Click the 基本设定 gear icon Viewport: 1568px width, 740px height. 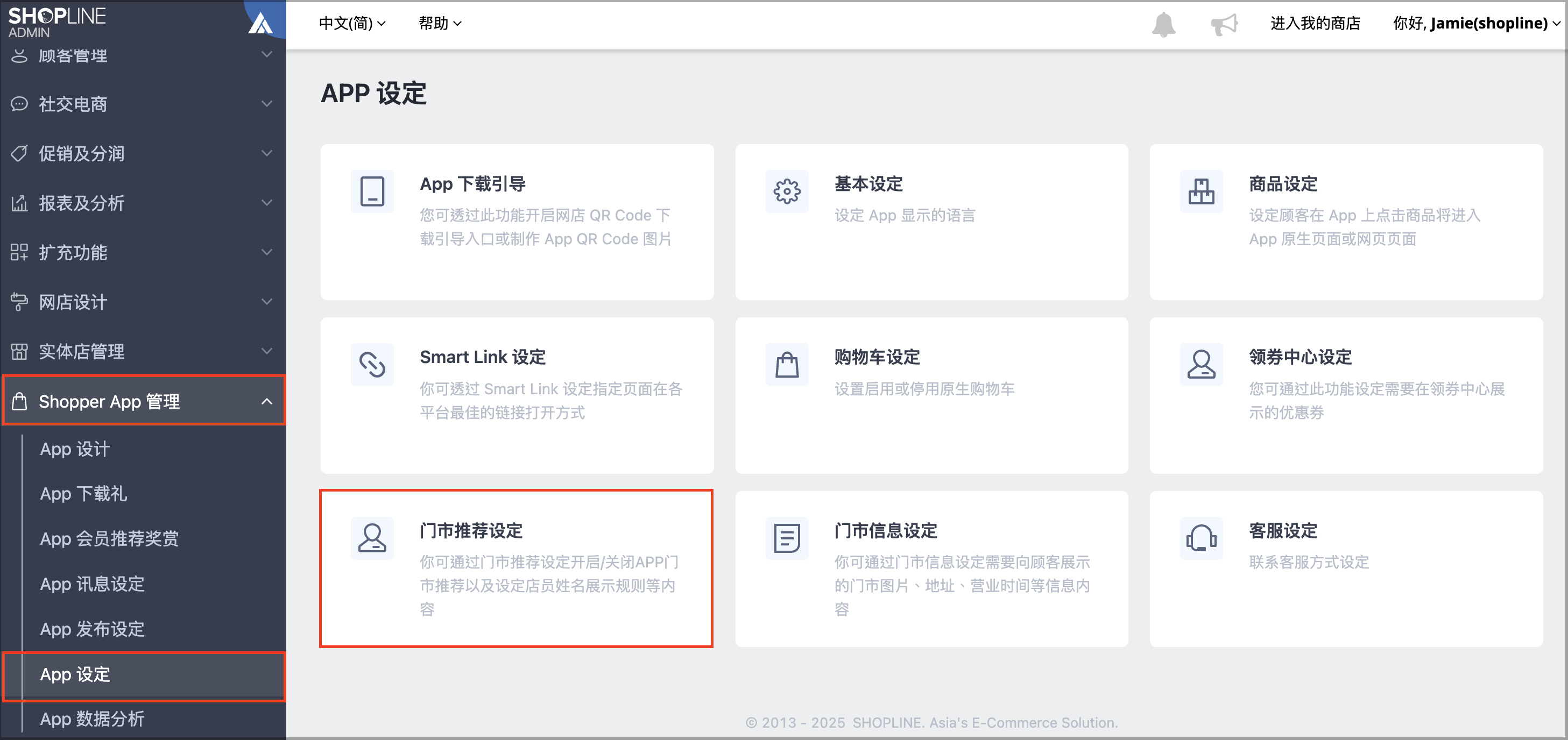[787, 191]
